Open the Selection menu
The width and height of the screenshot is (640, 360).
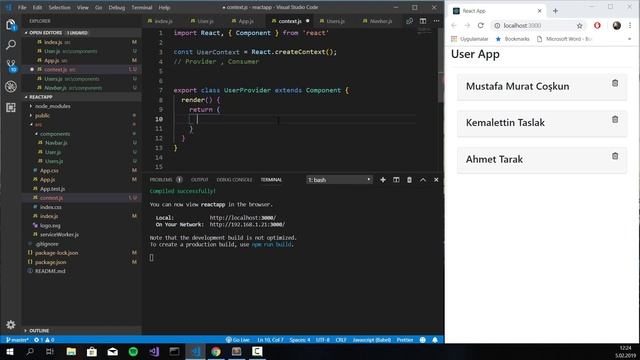click(59, 7)
